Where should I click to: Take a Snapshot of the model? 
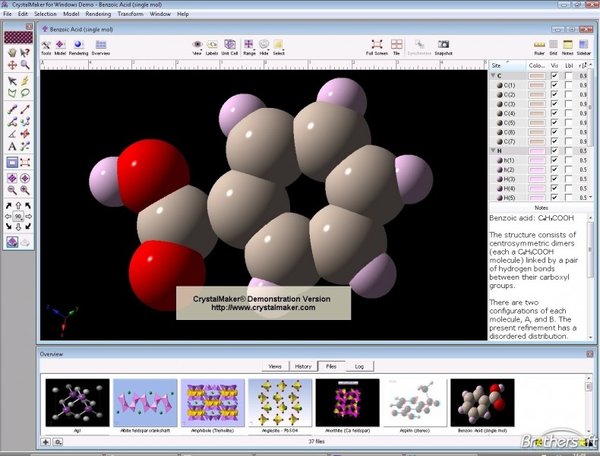pos(444,46)
